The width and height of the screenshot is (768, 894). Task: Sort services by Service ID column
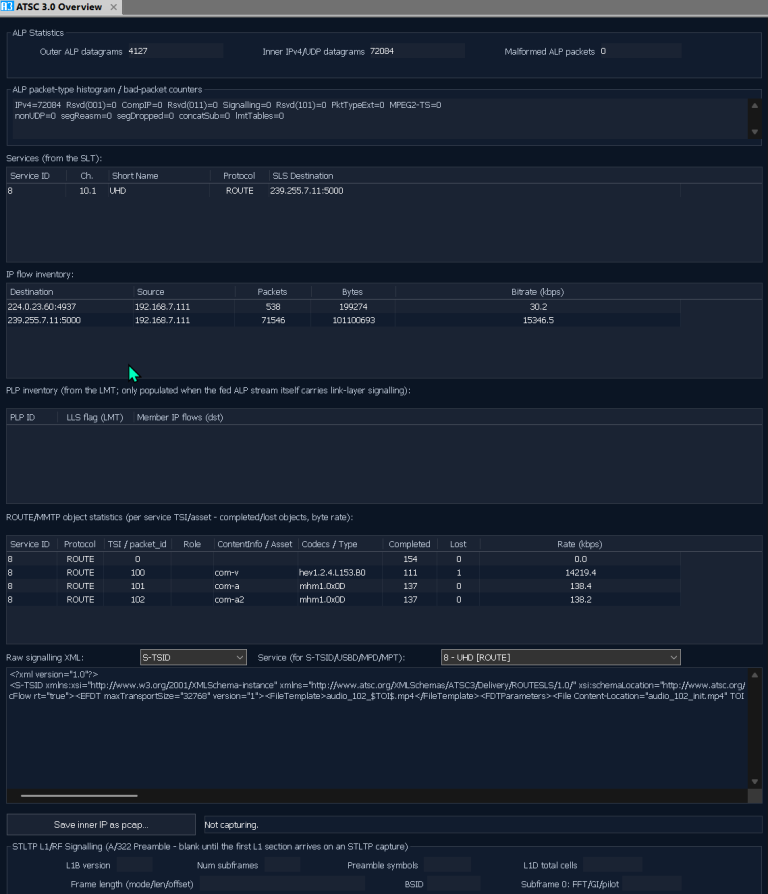[x=36, y=176]
